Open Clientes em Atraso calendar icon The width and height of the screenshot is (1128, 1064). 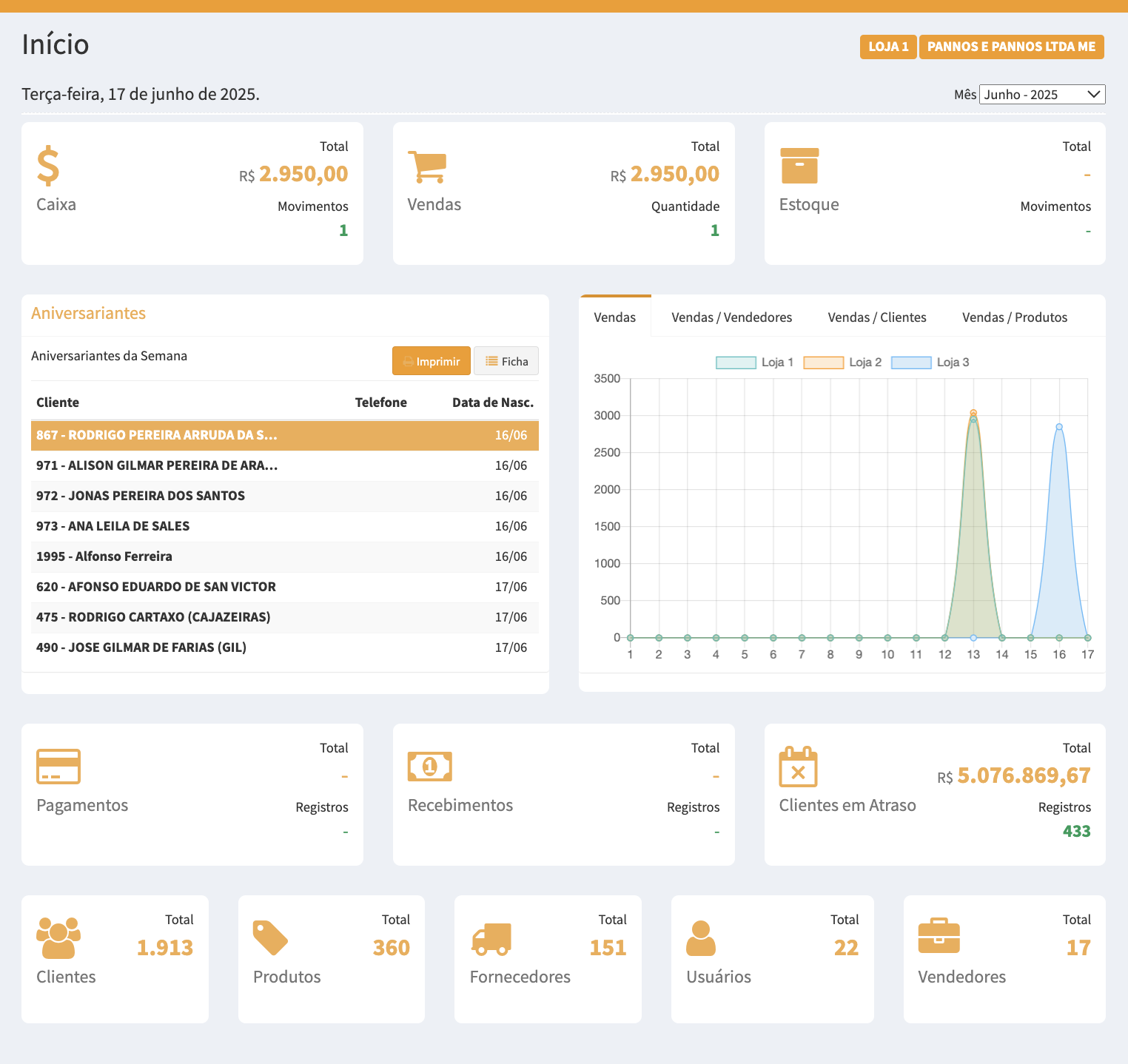tap(798, 767)
